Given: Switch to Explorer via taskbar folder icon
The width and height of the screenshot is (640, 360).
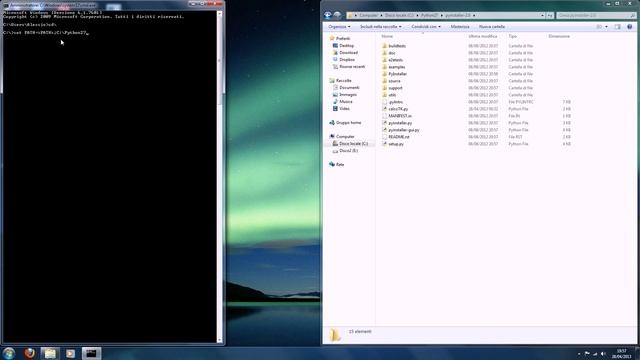Looking at the screenshot, I should 50,353.
